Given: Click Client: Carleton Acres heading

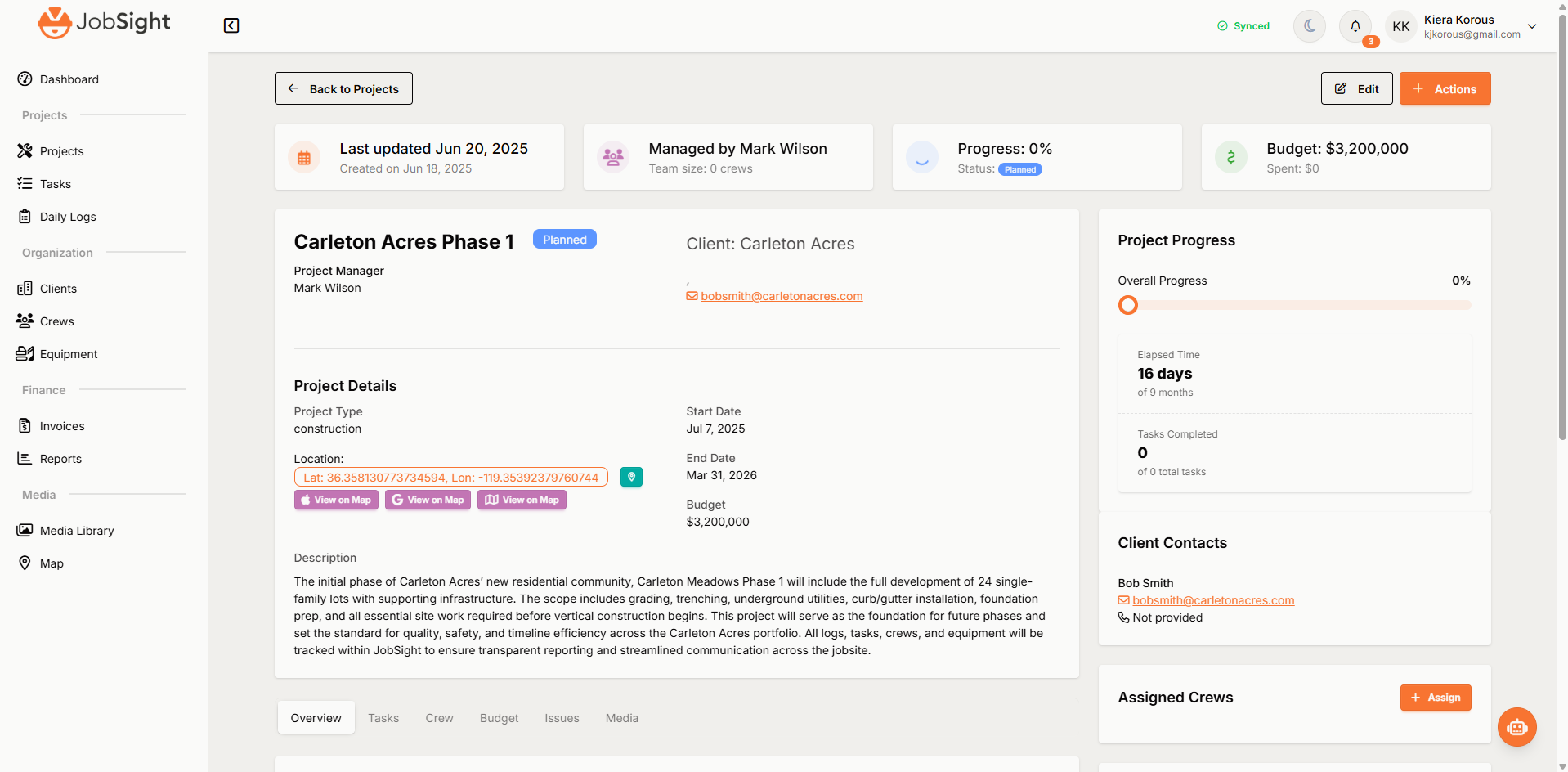Looking at the screenshot, I should (x=770, y=244).
